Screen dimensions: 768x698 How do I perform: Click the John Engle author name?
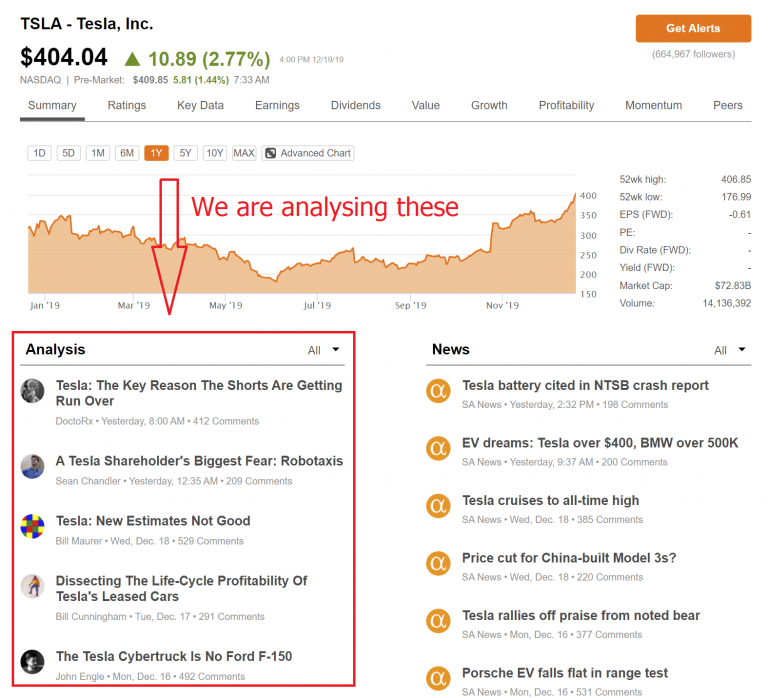point(80,676)
